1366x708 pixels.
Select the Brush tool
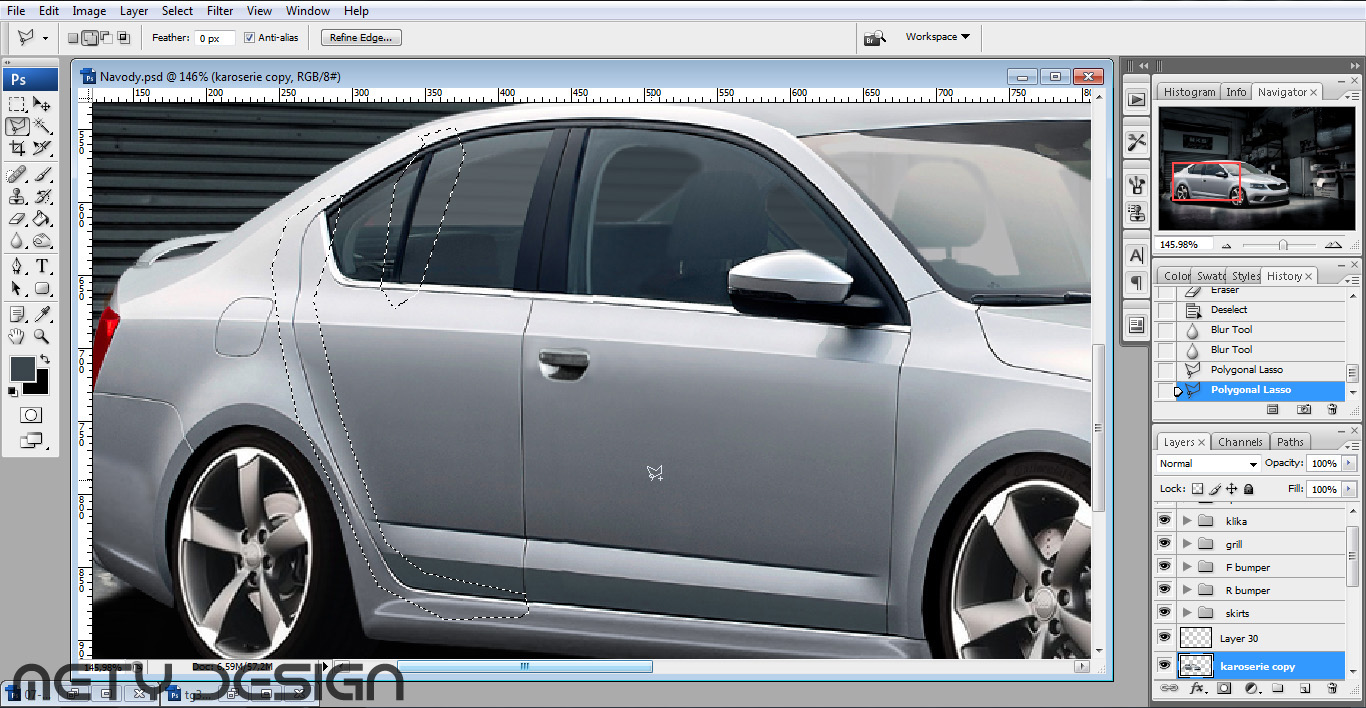pos(42,175)
